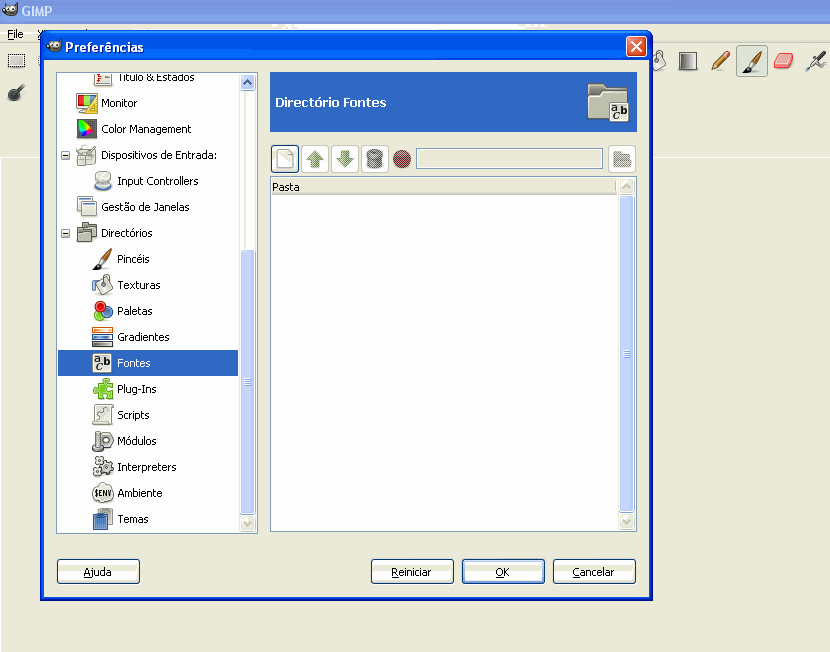The image size is (830, 652).
Task: Close the Preferências dialog
Action: 636,47
